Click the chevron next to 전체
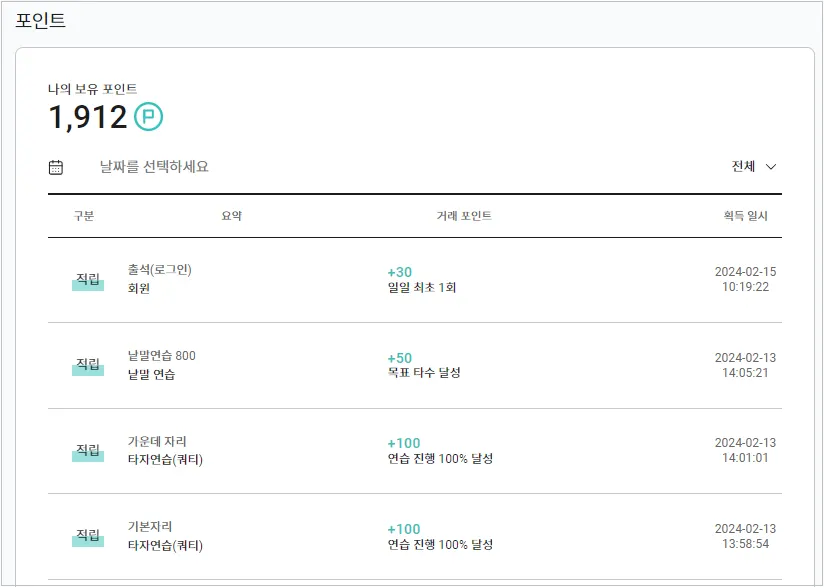The width and height of the screenshot is (824, 587). pyautogui.click(x=771, y=167)
